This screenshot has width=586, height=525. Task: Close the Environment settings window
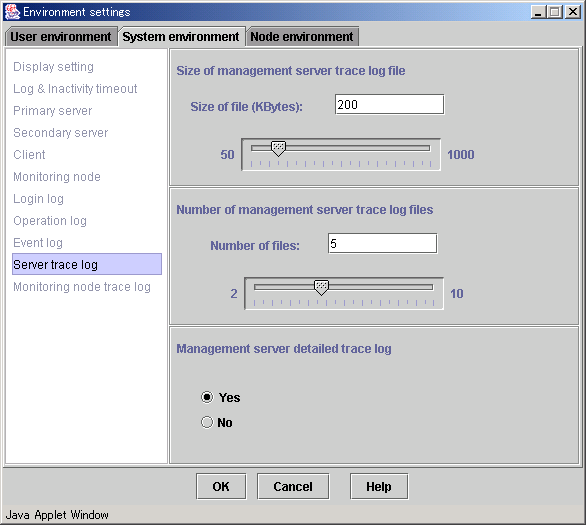(573, 12)
